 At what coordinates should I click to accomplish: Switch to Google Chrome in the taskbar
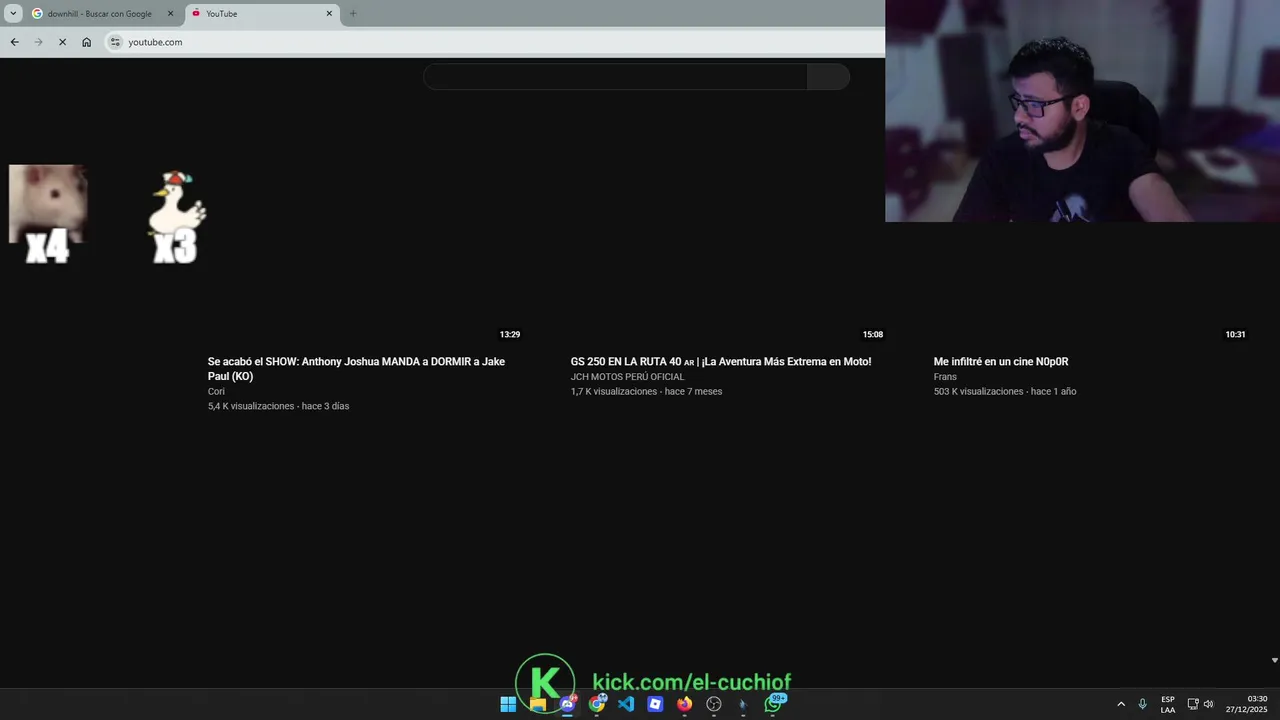(597, 704)
